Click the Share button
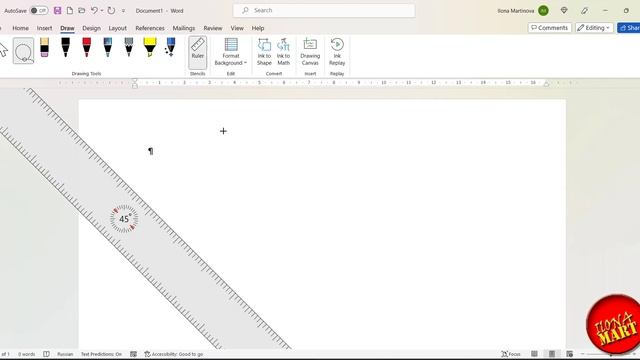Viewport: 640px width, 360px height. [629, 28]
